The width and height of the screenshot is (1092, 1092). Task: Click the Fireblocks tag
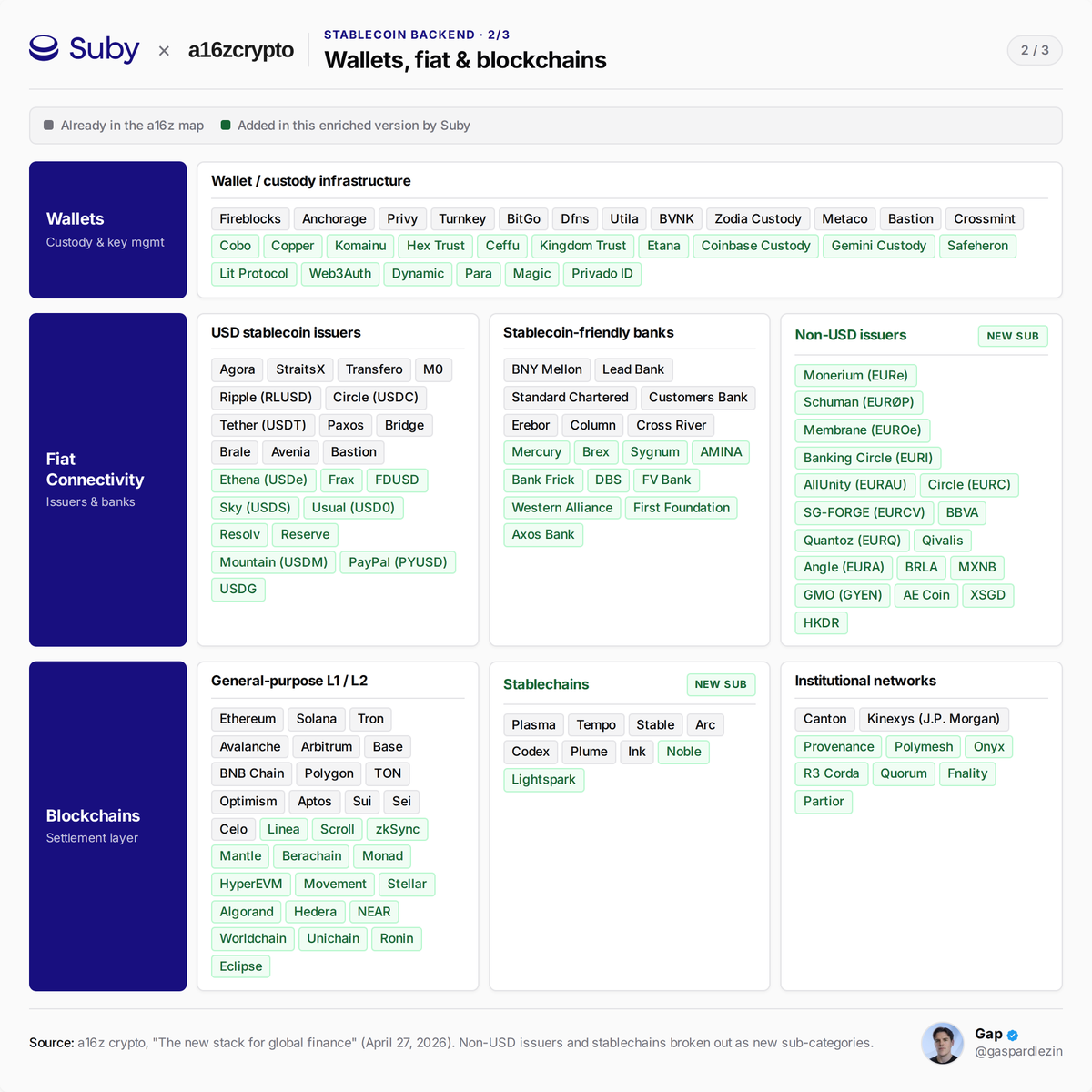tap(250, 219)
